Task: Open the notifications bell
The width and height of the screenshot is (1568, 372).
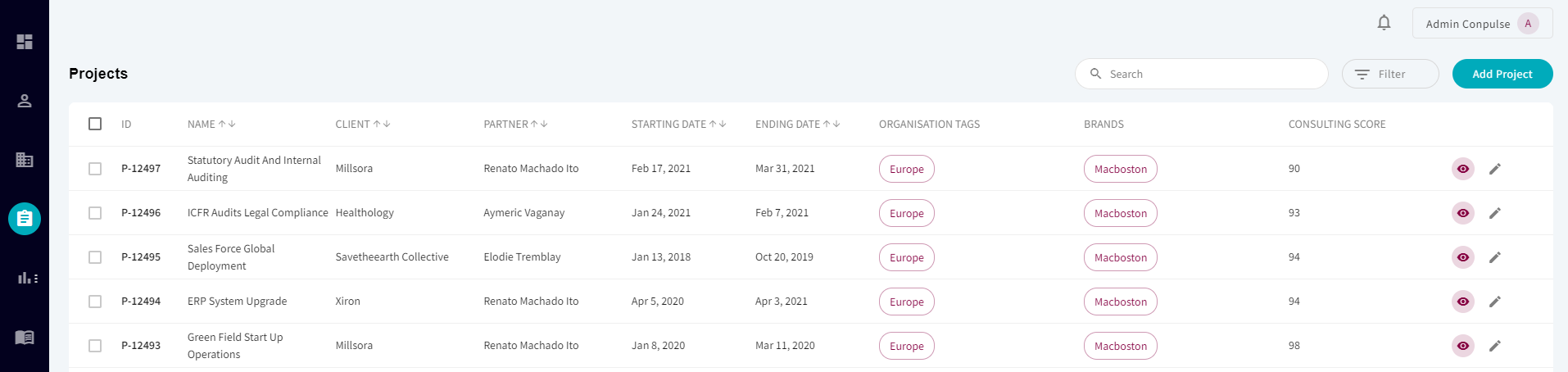Action: coord(1384,23)
